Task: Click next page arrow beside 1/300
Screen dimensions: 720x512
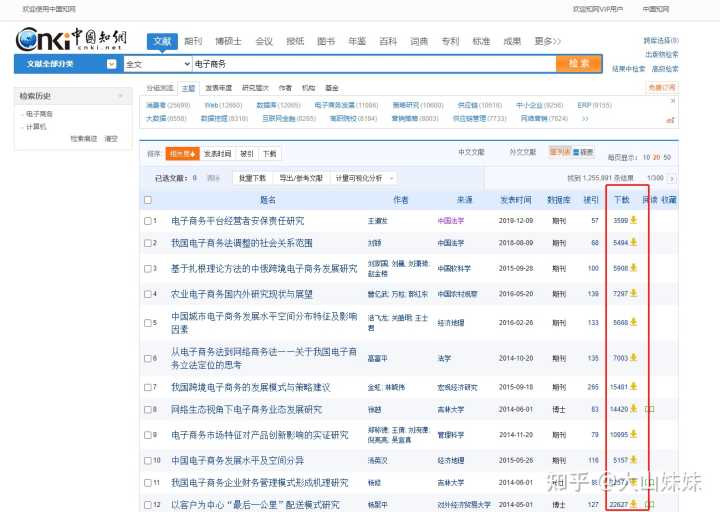Action: point(672,178)
